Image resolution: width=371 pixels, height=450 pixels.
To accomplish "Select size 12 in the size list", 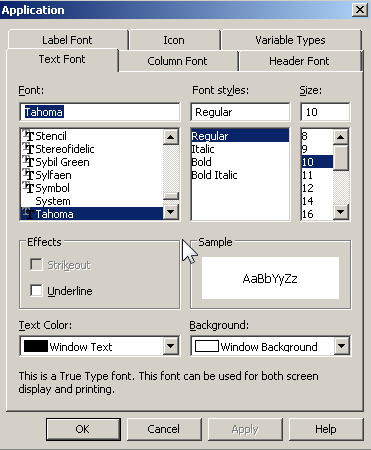I will (x=317, y=188).
